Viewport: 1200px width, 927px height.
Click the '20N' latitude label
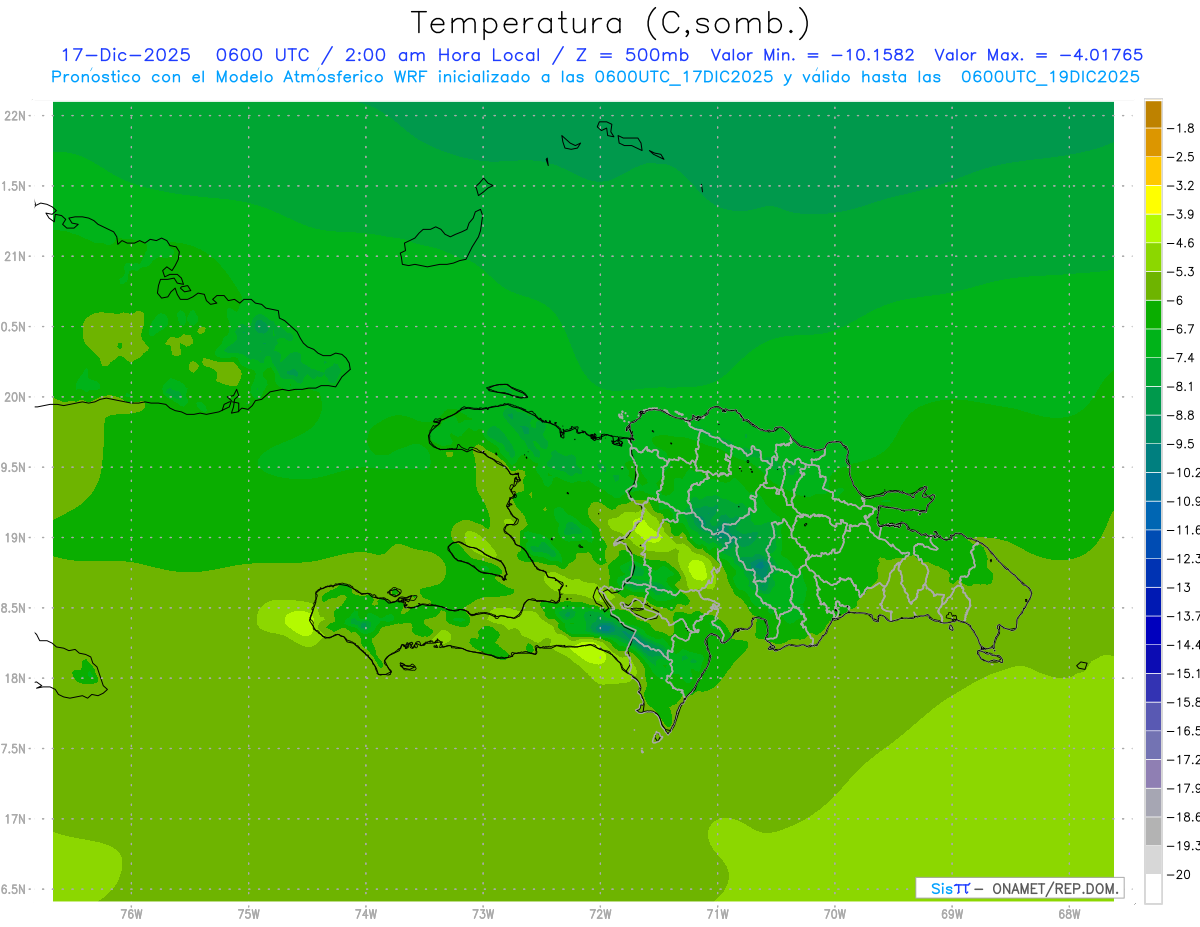(x=16, y=398)
